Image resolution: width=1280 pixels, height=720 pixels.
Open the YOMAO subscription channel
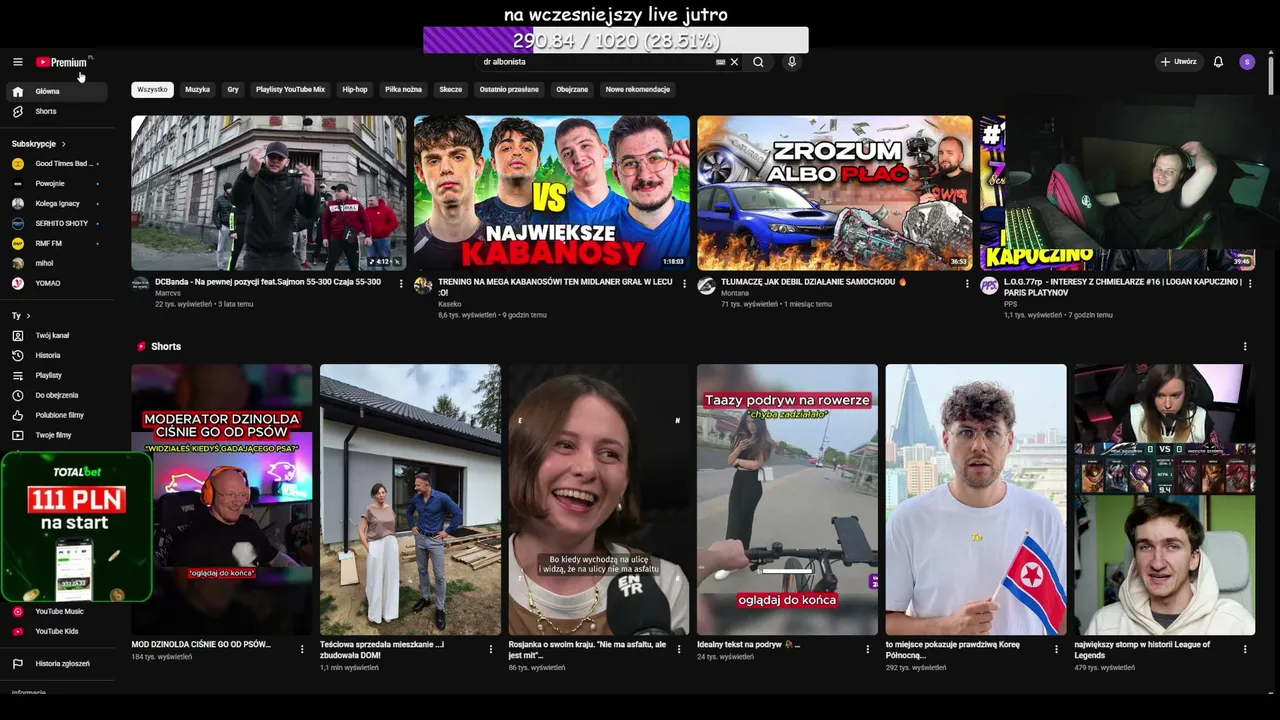tap(57, 283)
